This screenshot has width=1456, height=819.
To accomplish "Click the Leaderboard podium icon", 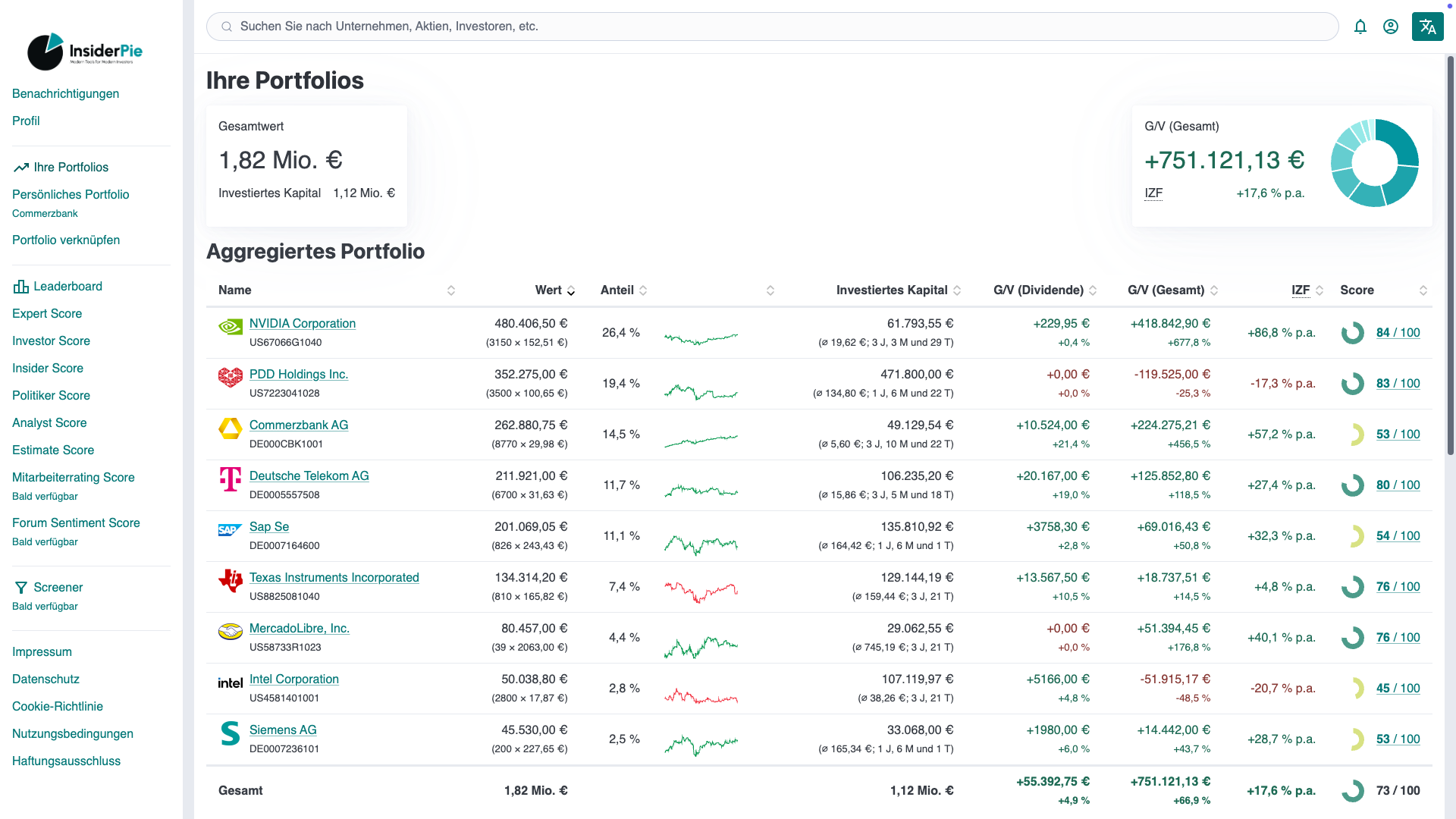I will pyautogui.click(x=21, y=287).
